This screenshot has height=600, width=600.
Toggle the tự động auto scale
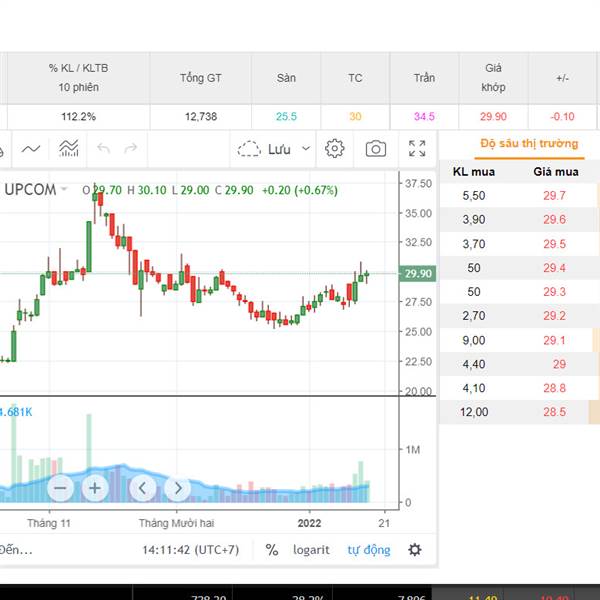(x=369, y=549)
